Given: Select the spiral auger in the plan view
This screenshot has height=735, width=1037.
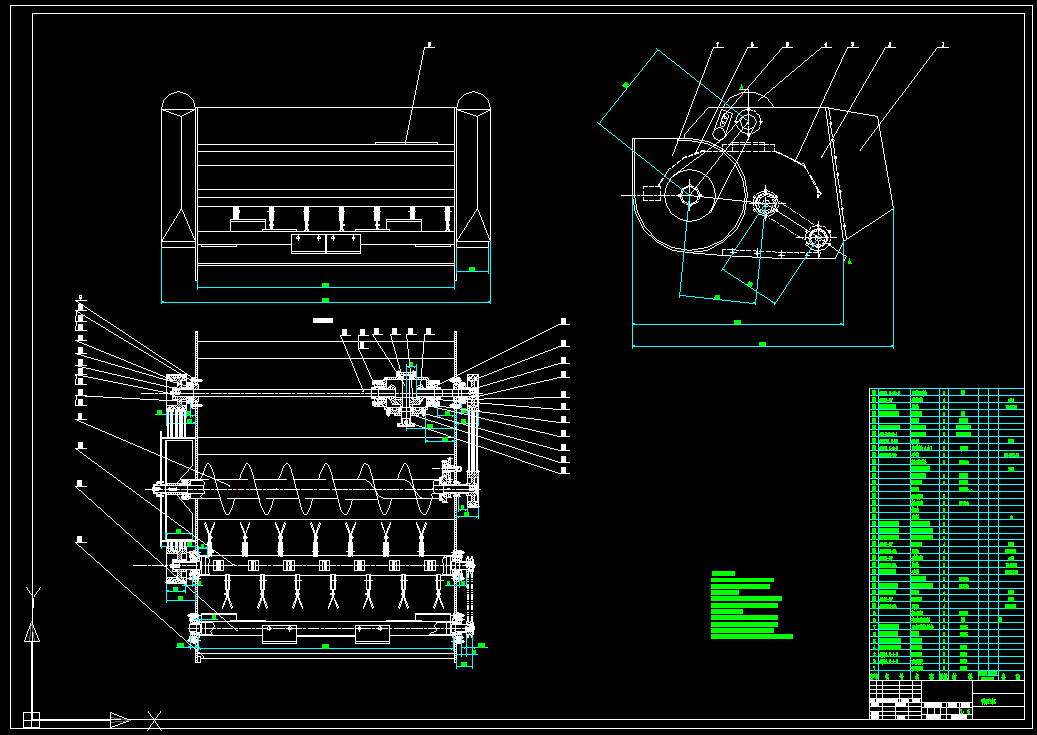Looking at the screenshot, I should (319, 489).
